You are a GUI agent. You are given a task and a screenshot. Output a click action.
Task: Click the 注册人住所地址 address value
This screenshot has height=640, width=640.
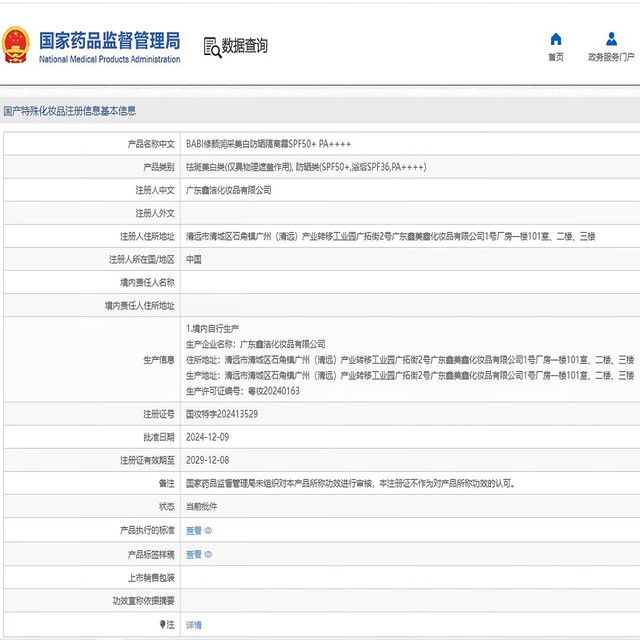[391, 236]
